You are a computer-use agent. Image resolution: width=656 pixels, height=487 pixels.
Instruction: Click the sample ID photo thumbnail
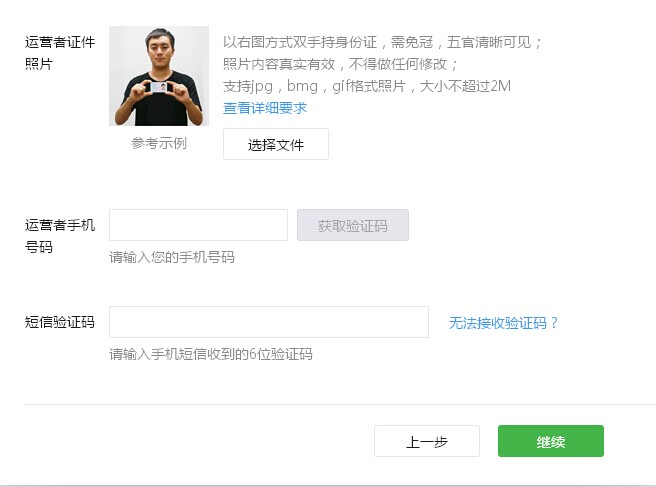(159, 76)
